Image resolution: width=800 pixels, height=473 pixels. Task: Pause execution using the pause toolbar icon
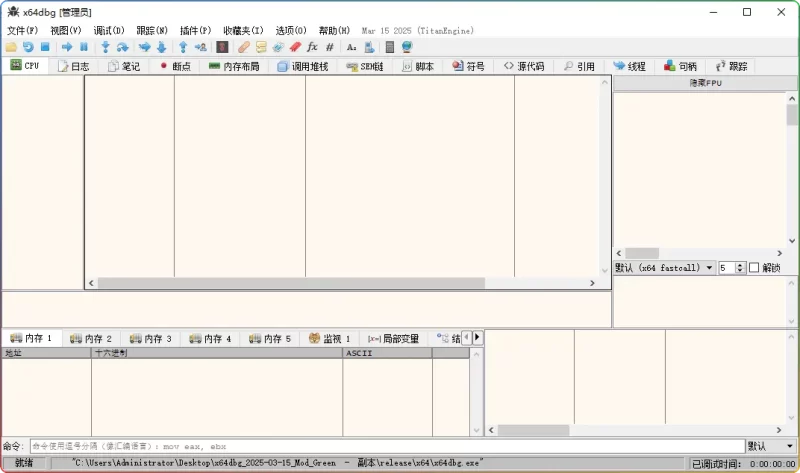click(84, 47)
